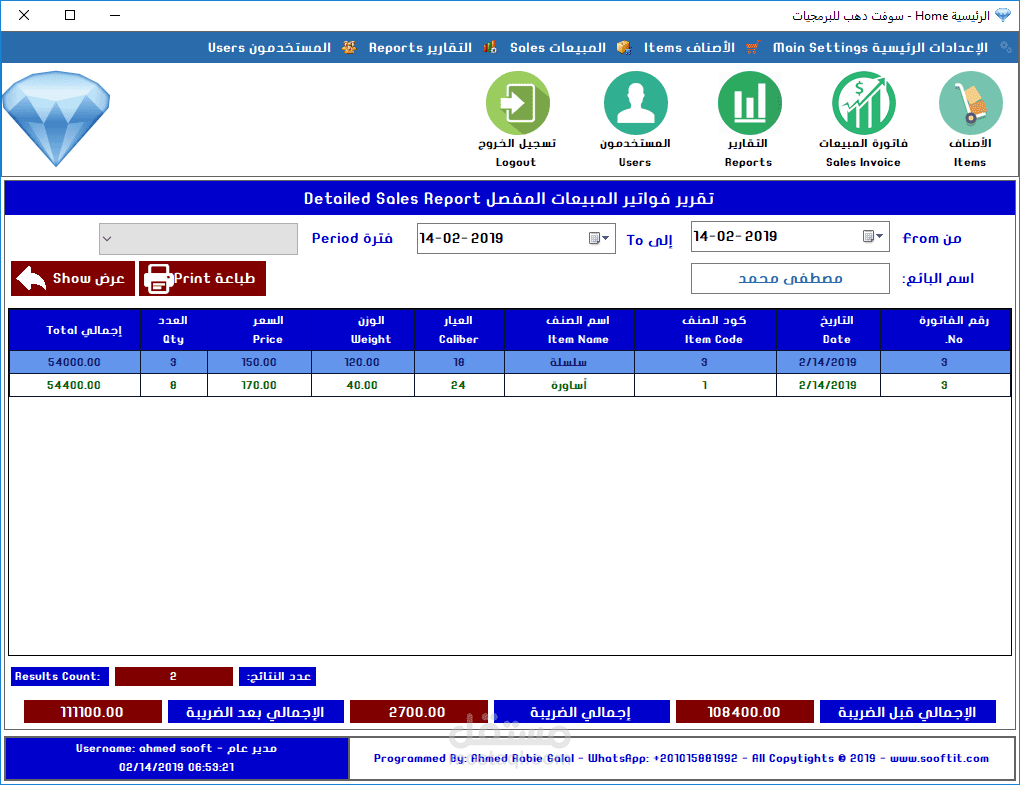Viewport: 1020px width, 785px height.
Task: Click the Date column header
Action: 828,330
